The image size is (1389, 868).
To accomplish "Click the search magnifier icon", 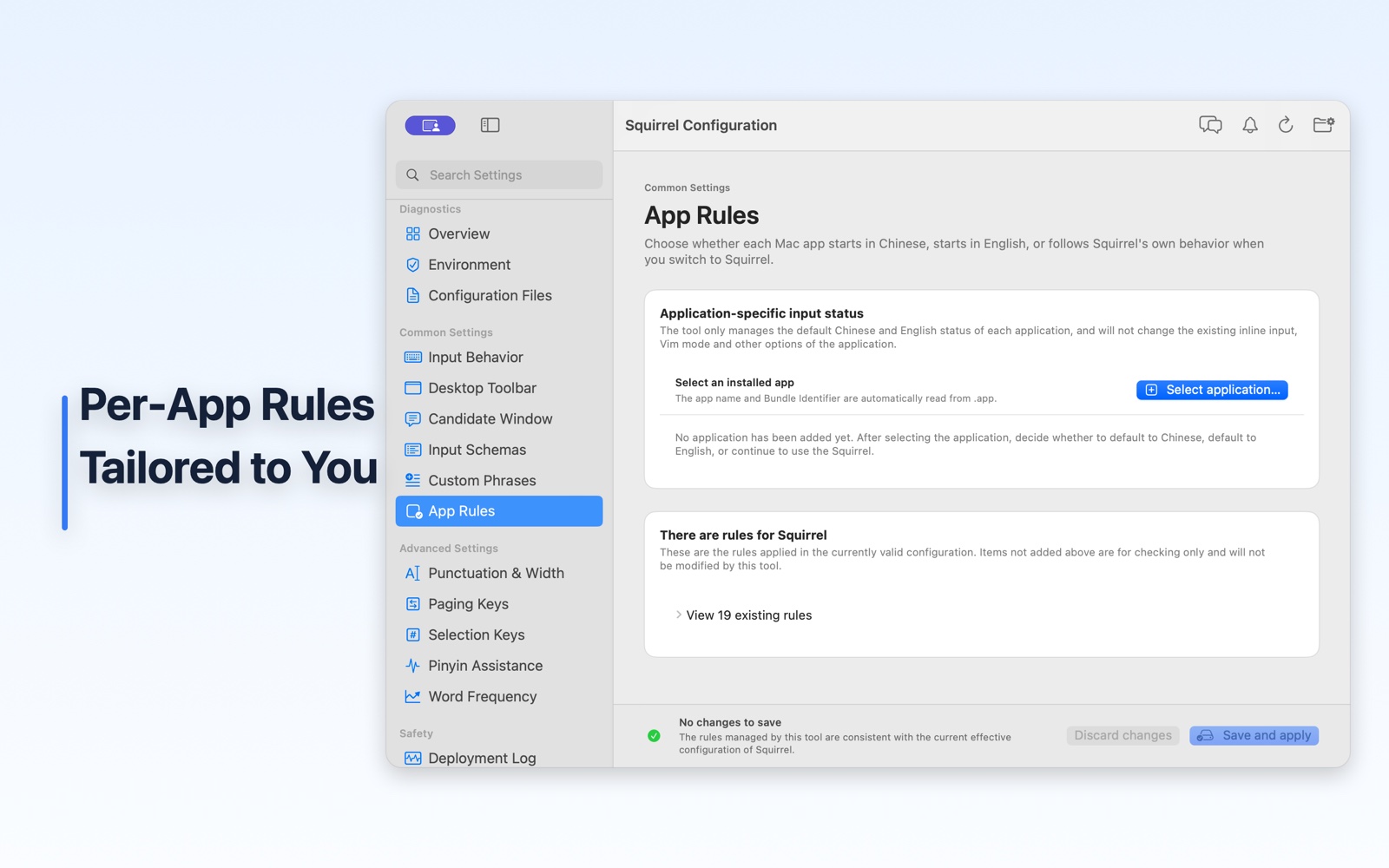I will click(412, 175).
